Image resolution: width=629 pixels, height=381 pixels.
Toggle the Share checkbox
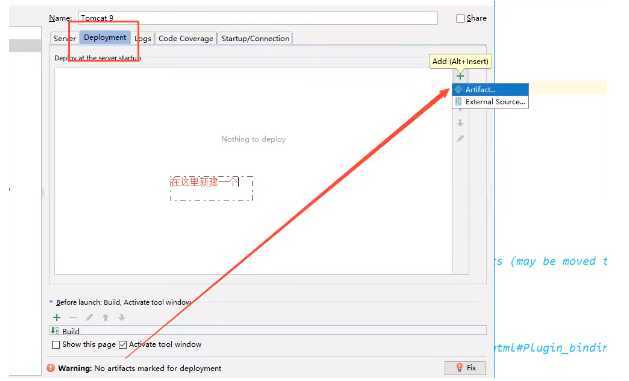coord(460,18)
